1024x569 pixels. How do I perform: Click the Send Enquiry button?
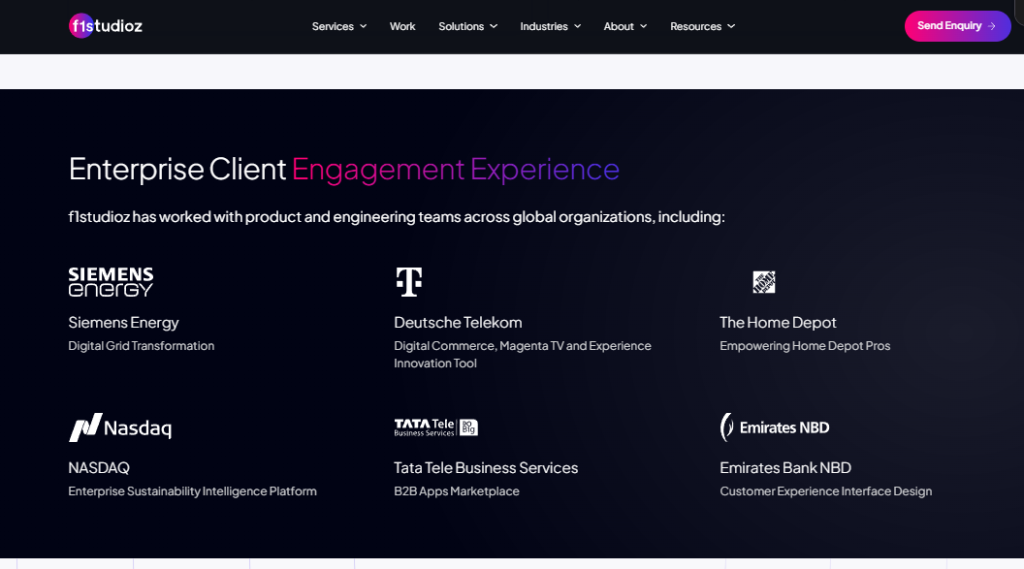click(957, 26)
